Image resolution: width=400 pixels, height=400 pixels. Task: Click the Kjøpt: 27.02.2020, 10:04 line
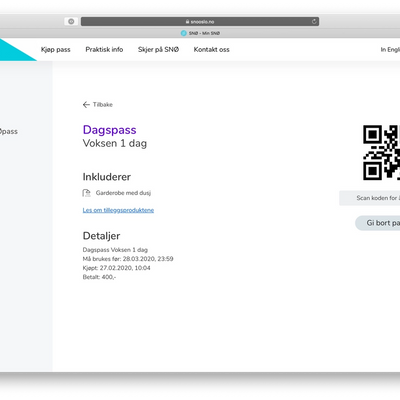click(x=117, y=268)
